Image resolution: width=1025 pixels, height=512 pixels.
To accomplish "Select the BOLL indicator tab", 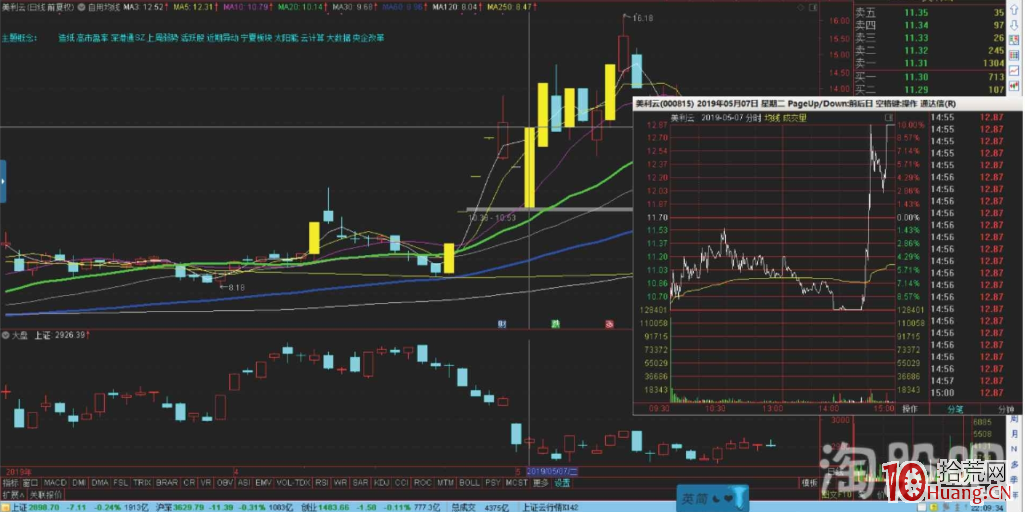I will 469,483.
